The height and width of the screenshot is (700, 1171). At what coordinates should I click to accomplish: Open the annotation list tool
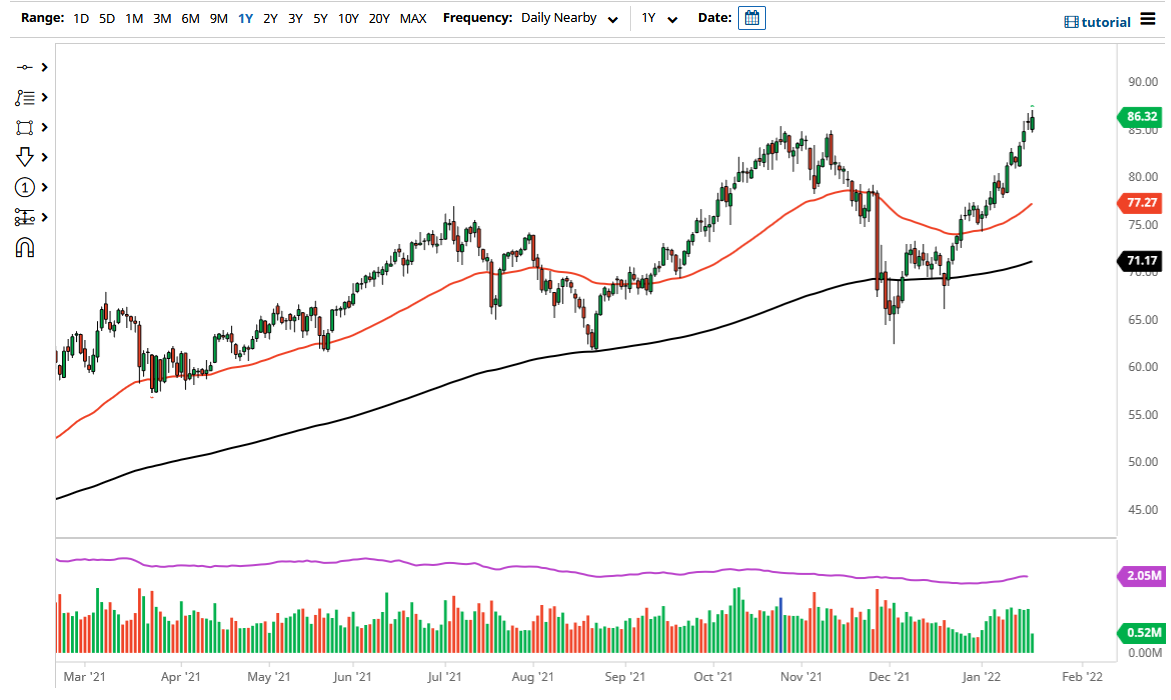(27, 97)
